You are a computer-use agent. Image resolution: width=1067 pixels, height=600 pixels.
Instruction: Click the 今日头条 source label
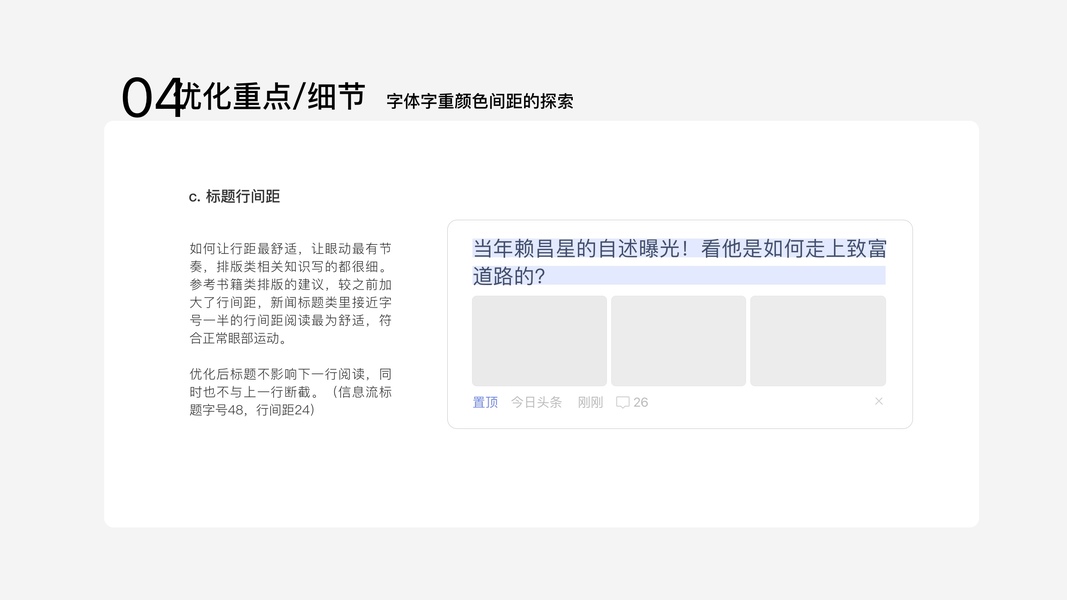click(536, 402)
